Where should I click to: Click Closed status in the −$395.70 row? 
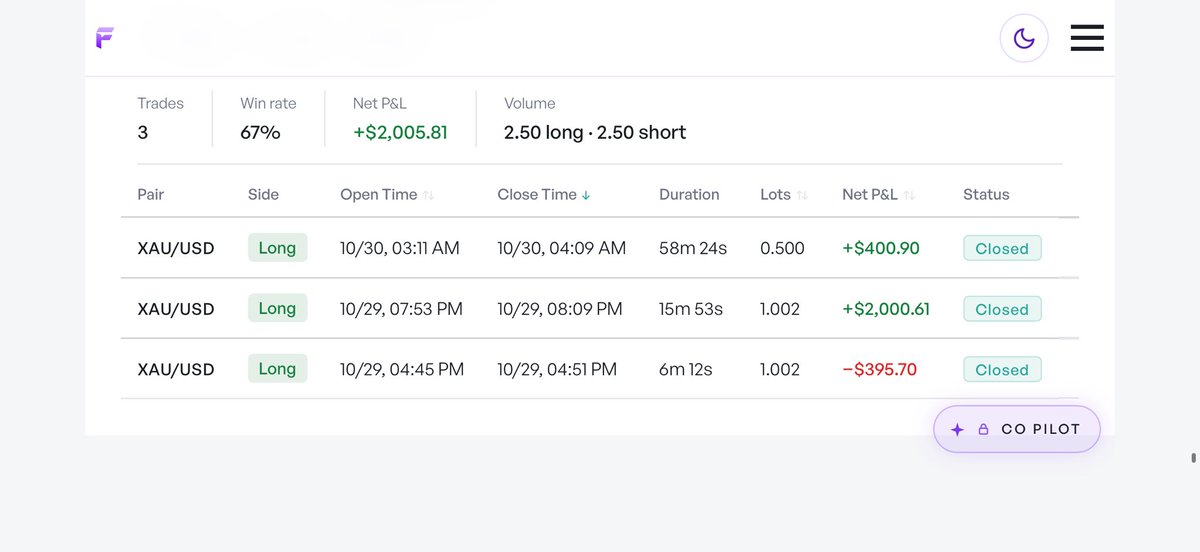point(1002,370)
